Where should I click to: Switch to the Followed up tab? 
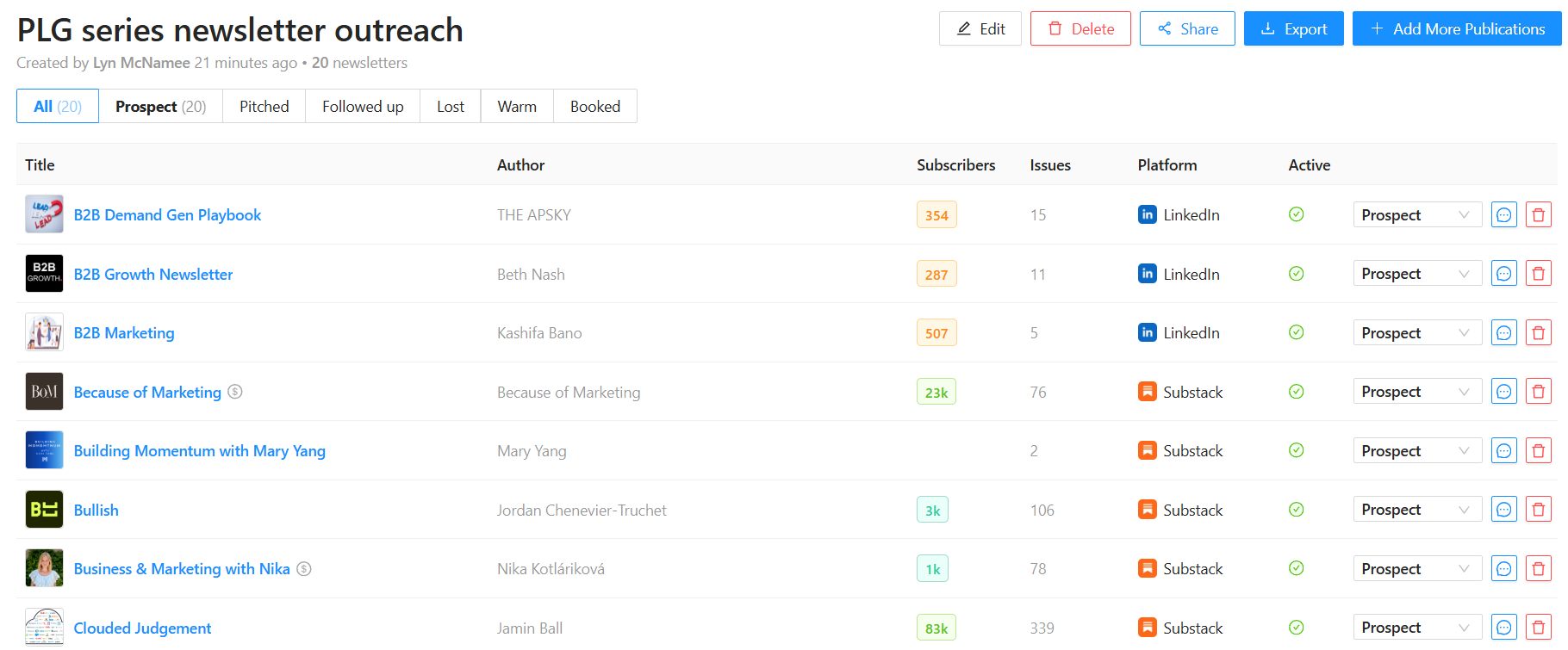coord(363,106)
